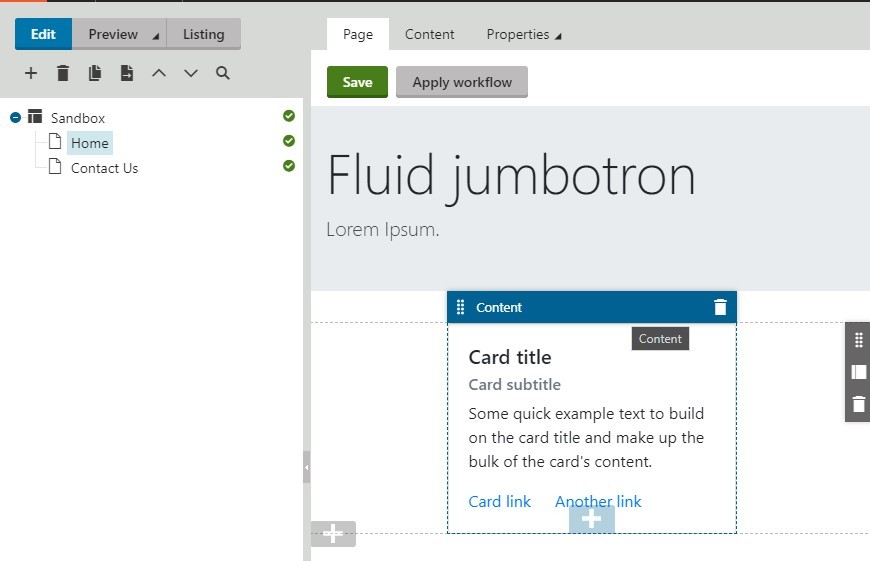Select the Contact Us page in the tree
Image resolution: width=870 pixels, height=561 pixels.
104,168
